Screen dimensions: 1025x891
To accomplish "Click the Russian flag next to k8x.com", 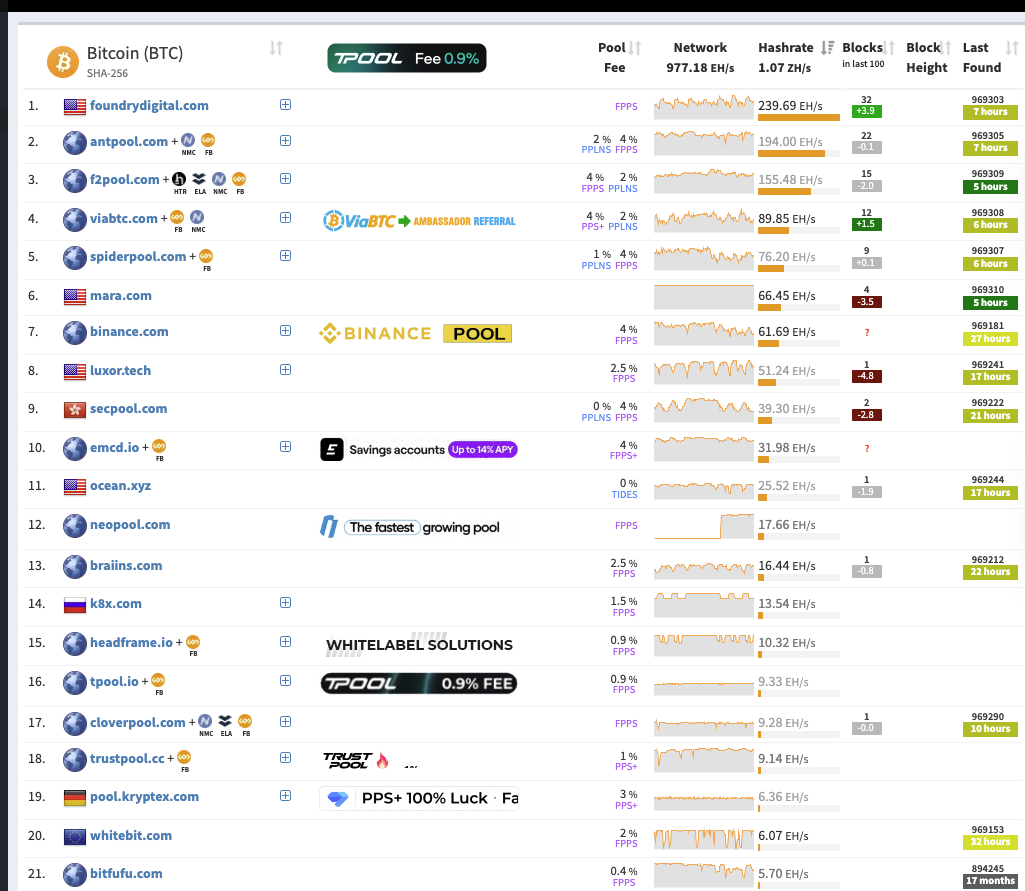I will pyautogui.click(x=75, y=605).
